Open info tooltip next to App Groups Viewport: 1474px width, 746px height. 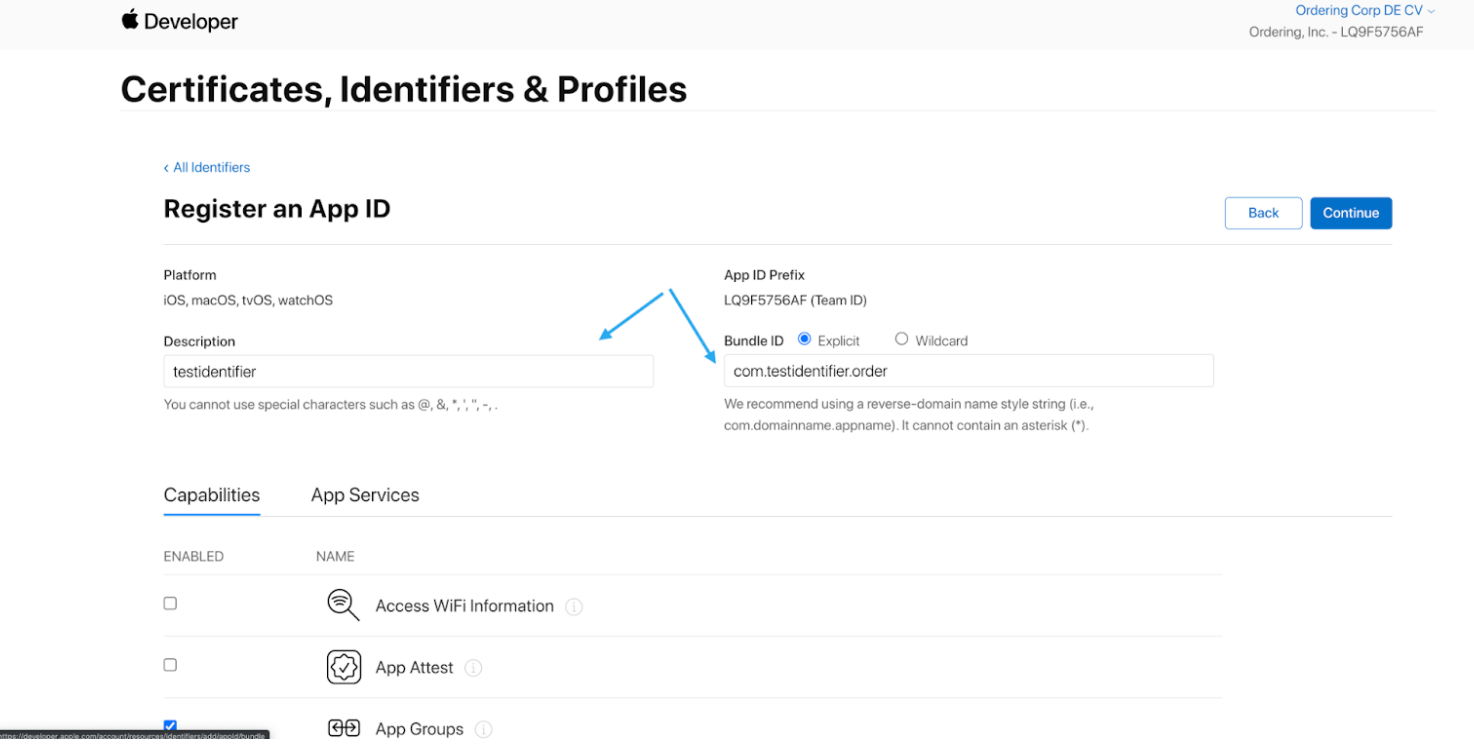tap(484, 730)
